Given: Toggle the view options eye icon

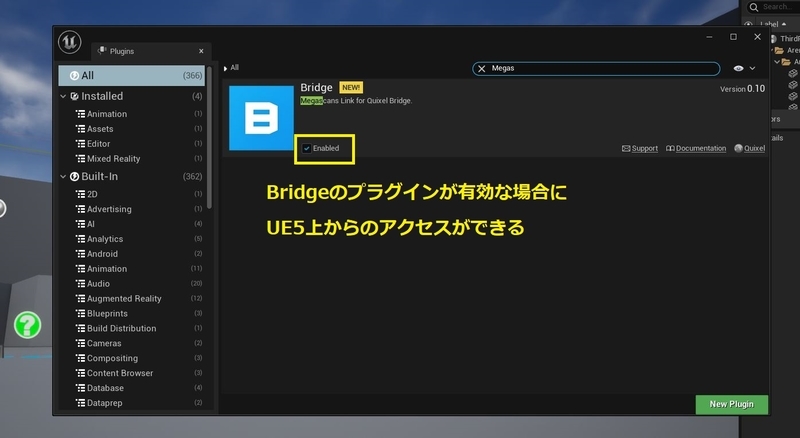Looking at the screenshot, I should tap(738, 68).
